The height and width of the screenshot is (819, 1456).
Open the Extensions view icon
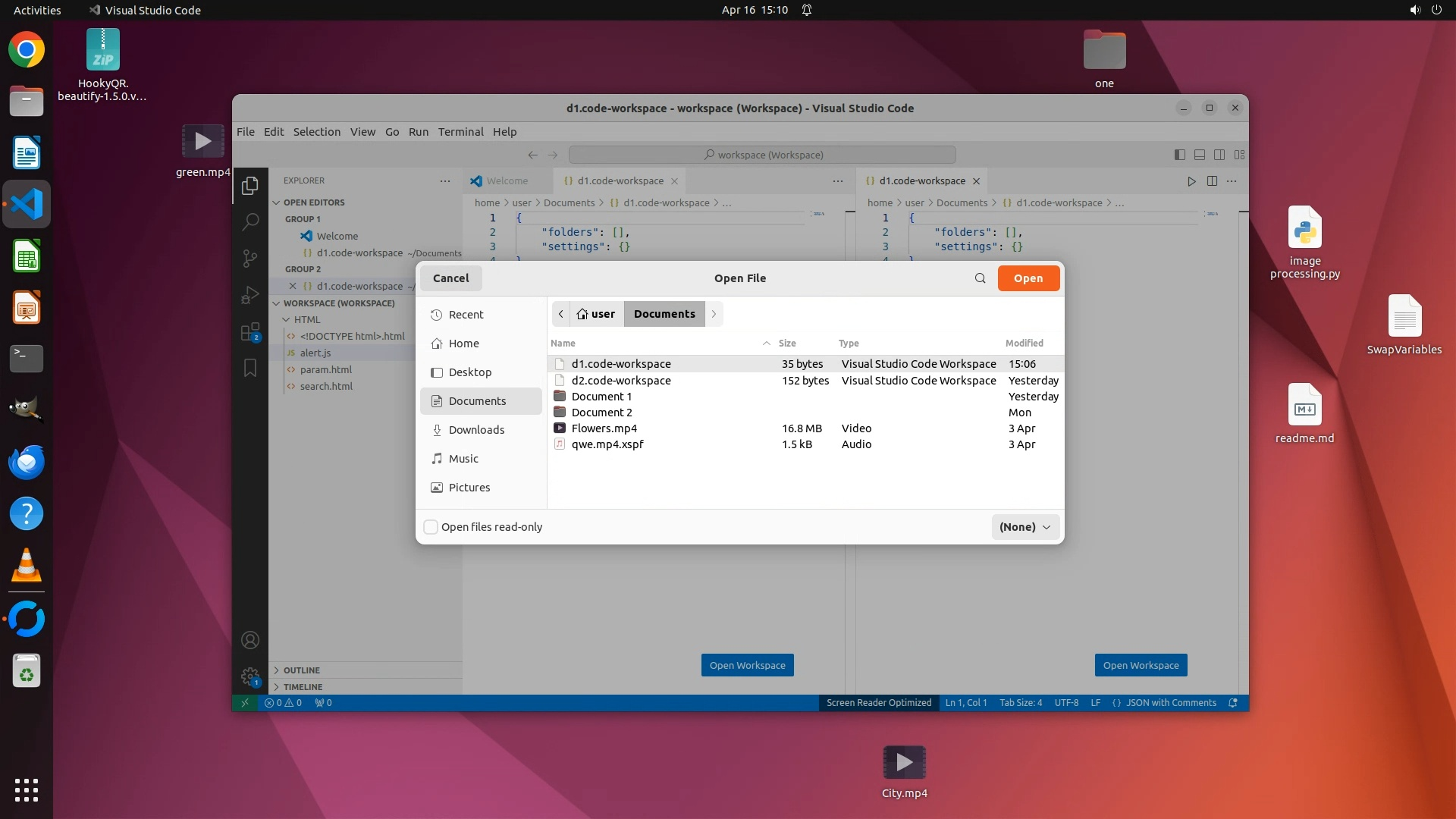tap(249, 332)
